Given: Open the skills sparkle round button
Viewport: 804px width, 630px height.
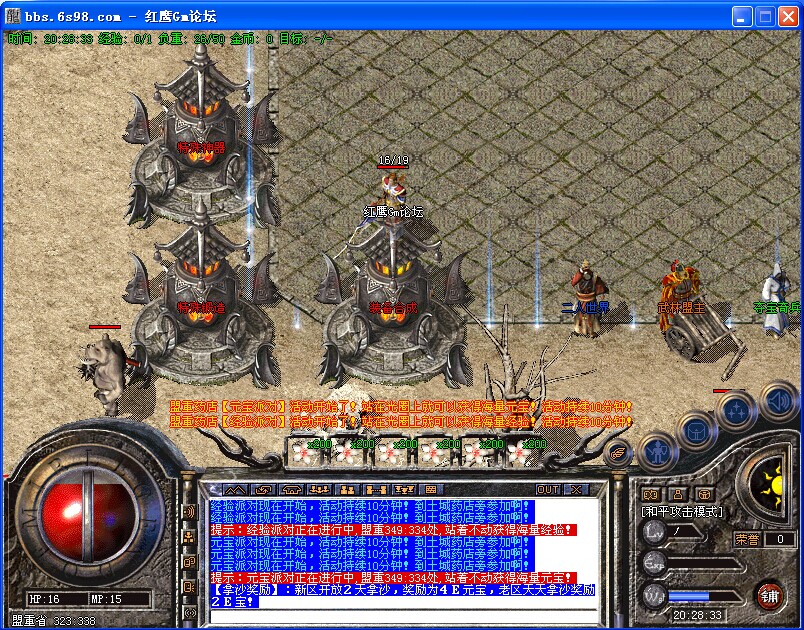Looking at the screenshot, I should pyautogui.click(x=736, y=412).
